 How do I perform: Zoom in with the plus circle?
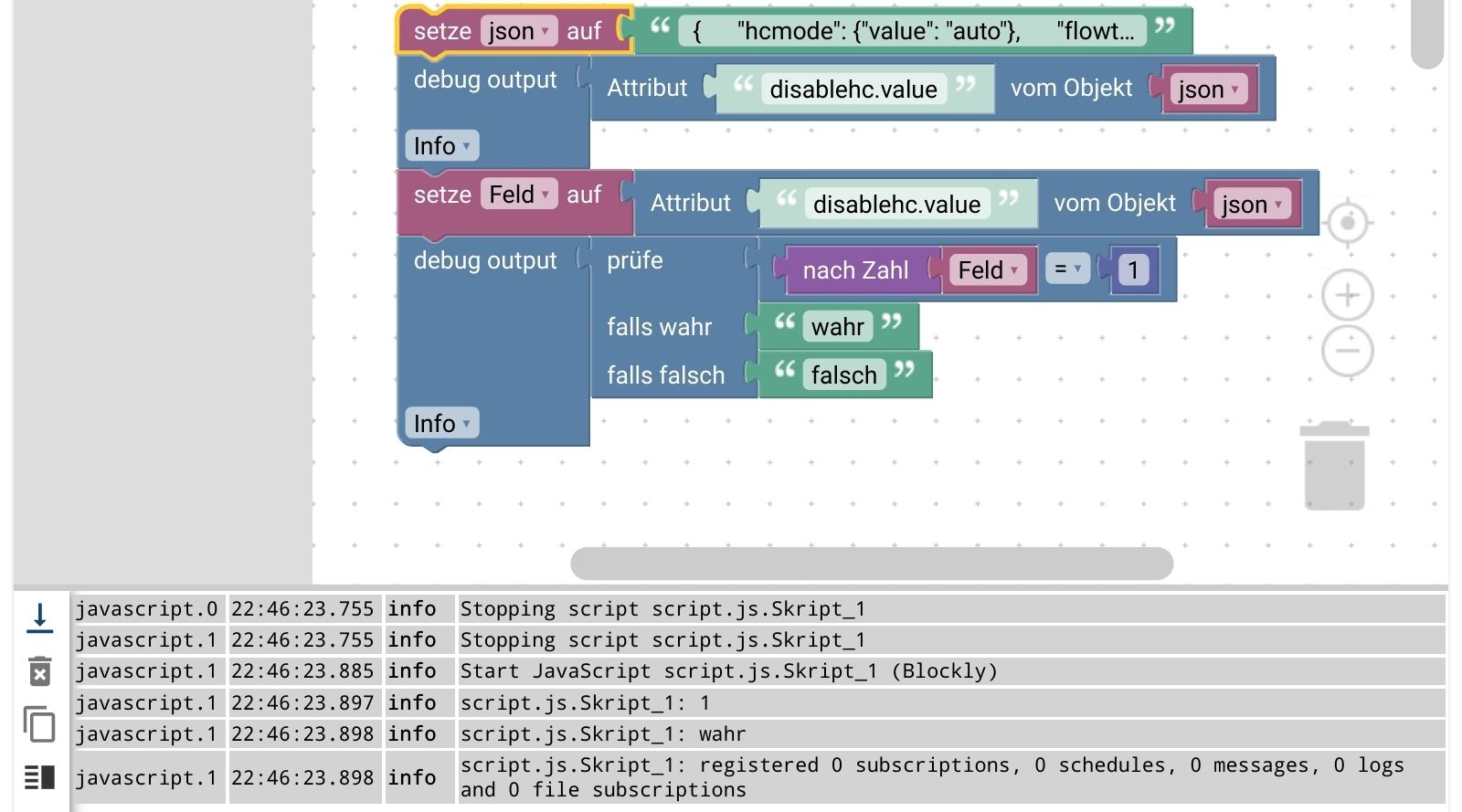1347,295
